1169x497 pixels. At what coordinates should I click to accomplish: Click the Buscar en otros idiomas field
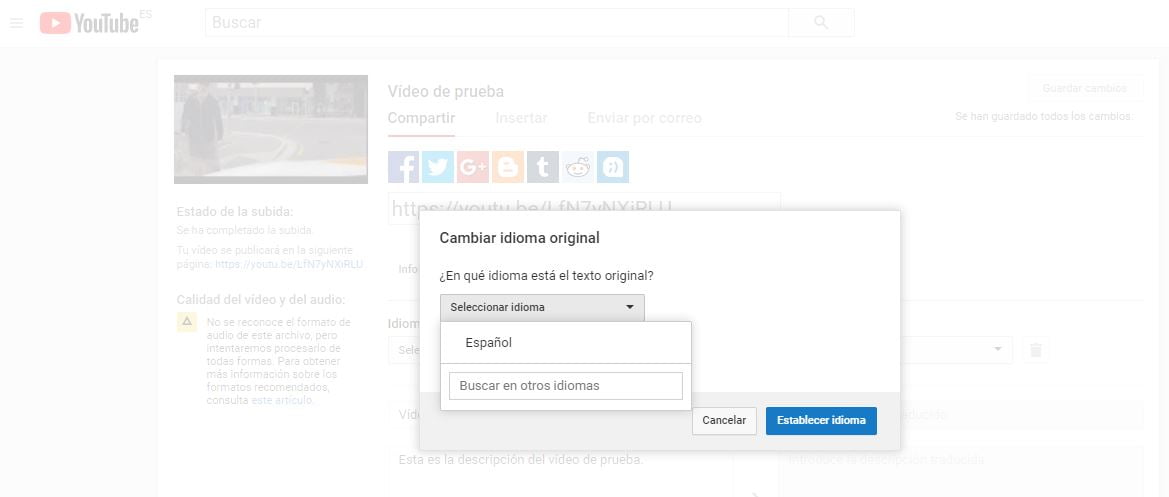(x=565, y=385)
